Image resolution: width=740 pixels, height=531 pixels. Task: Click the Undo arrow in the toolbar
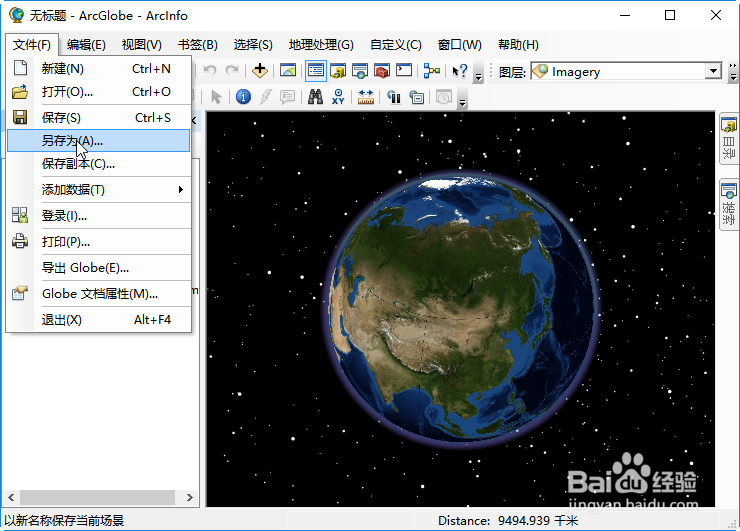[x=210, y=71]
